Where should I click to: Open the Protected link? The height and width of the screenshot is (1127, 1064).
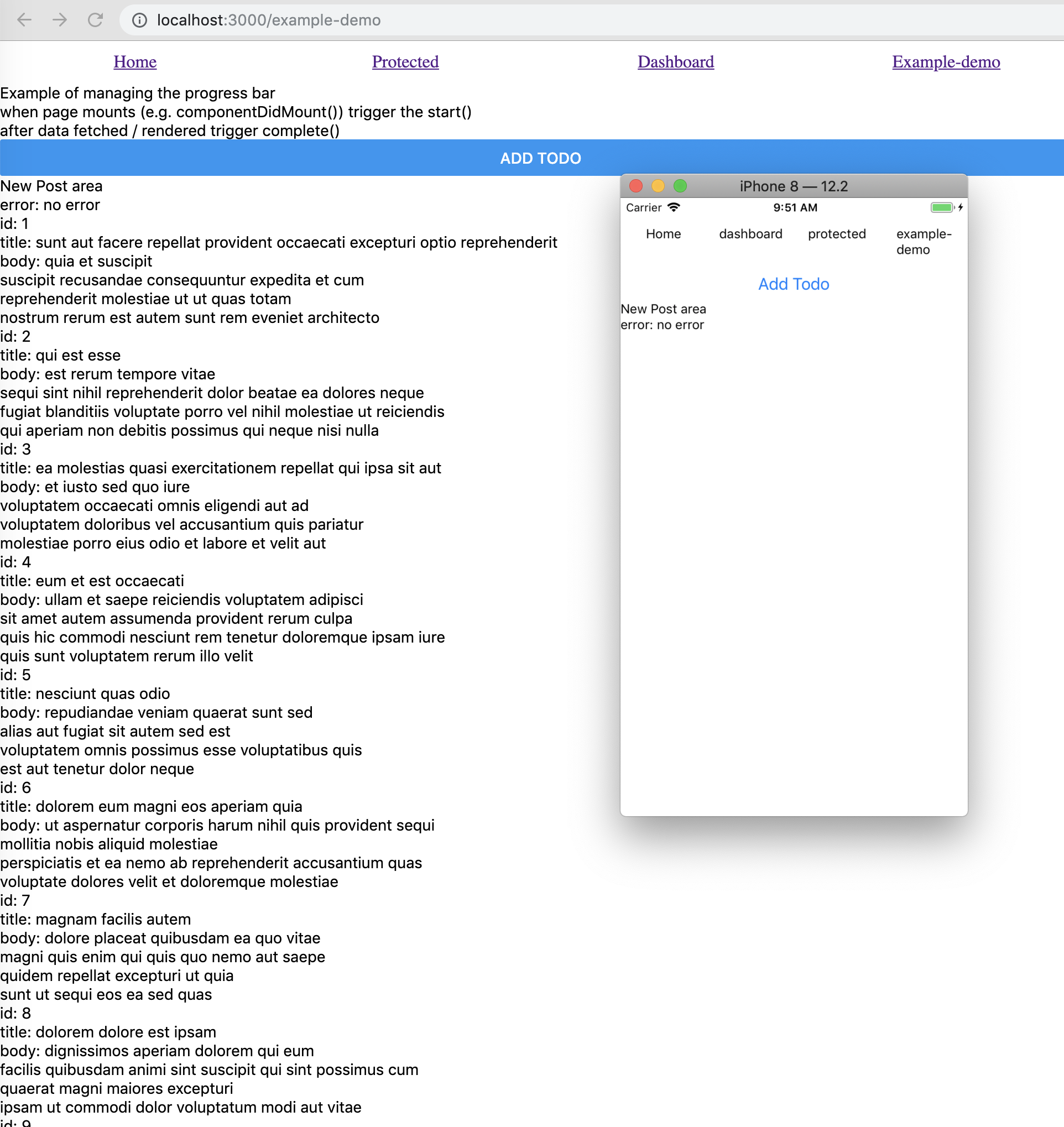405,62
